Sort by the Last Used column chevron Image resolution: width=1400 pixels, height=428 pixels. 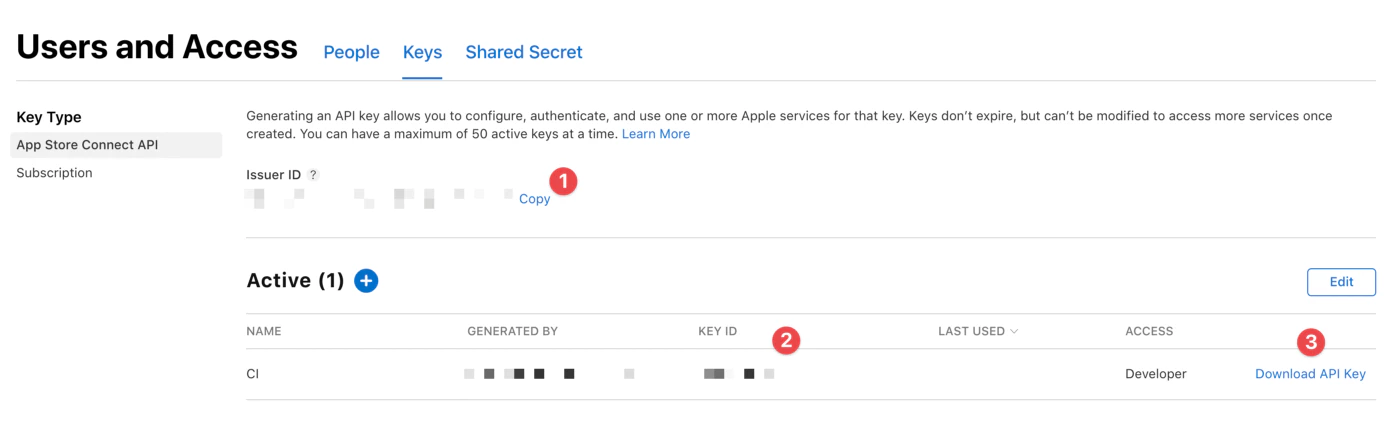[x=1014, y=331]
